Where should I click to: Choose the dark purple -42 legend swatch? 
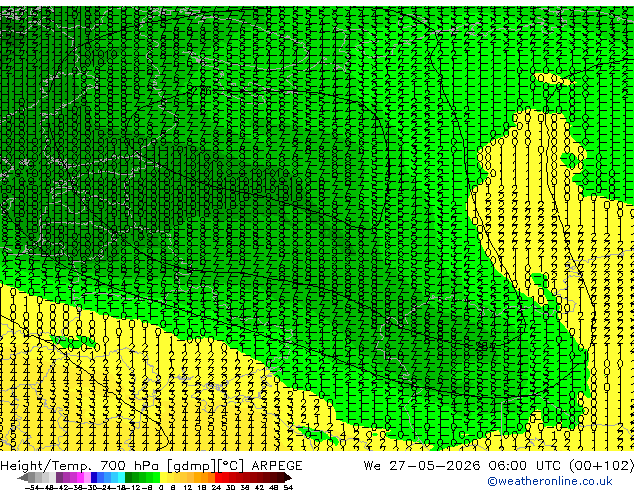point(59,477)
